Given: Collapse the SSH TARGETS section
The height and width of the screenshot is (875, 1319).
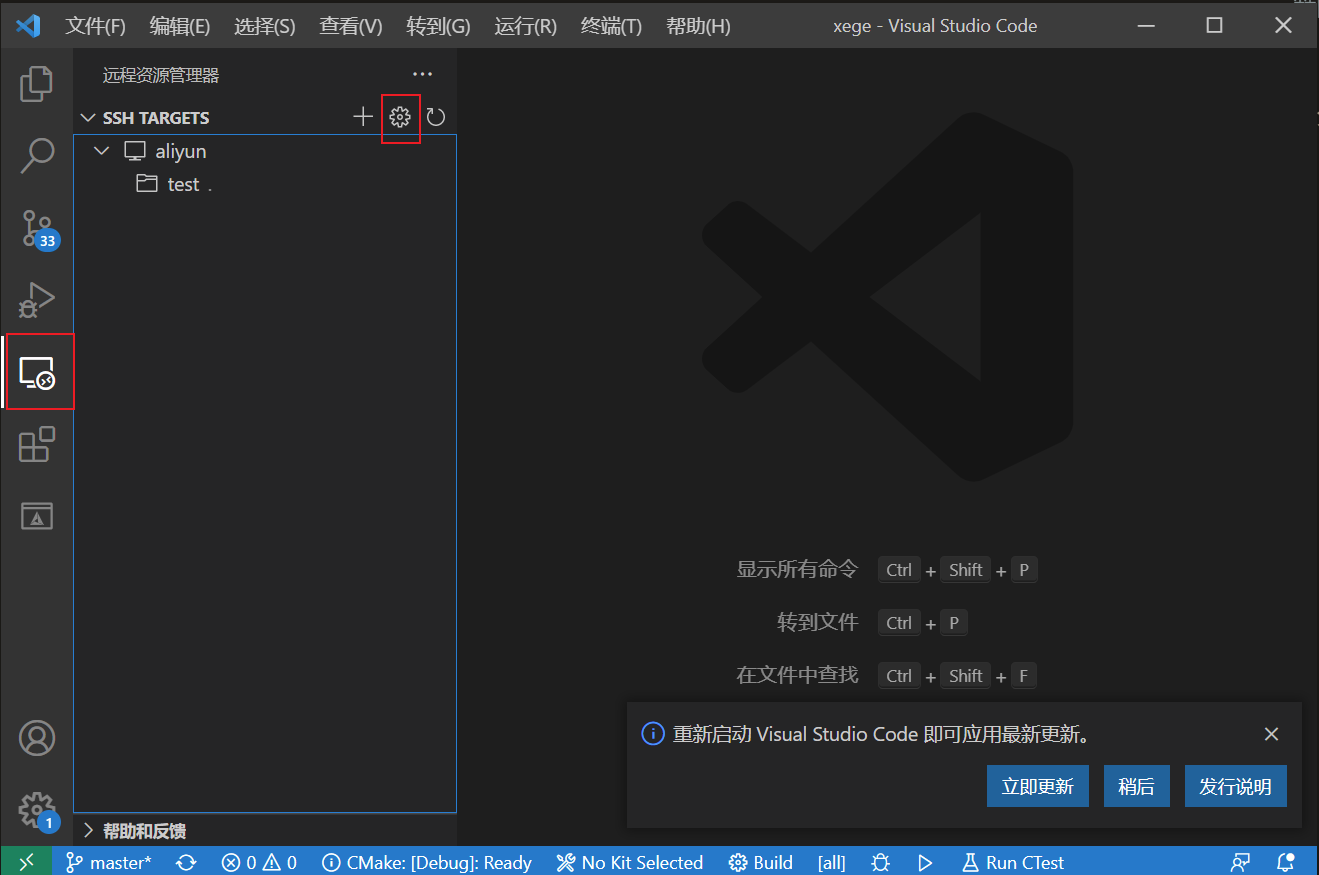Looking at the screenshot, I should [88, 118].
